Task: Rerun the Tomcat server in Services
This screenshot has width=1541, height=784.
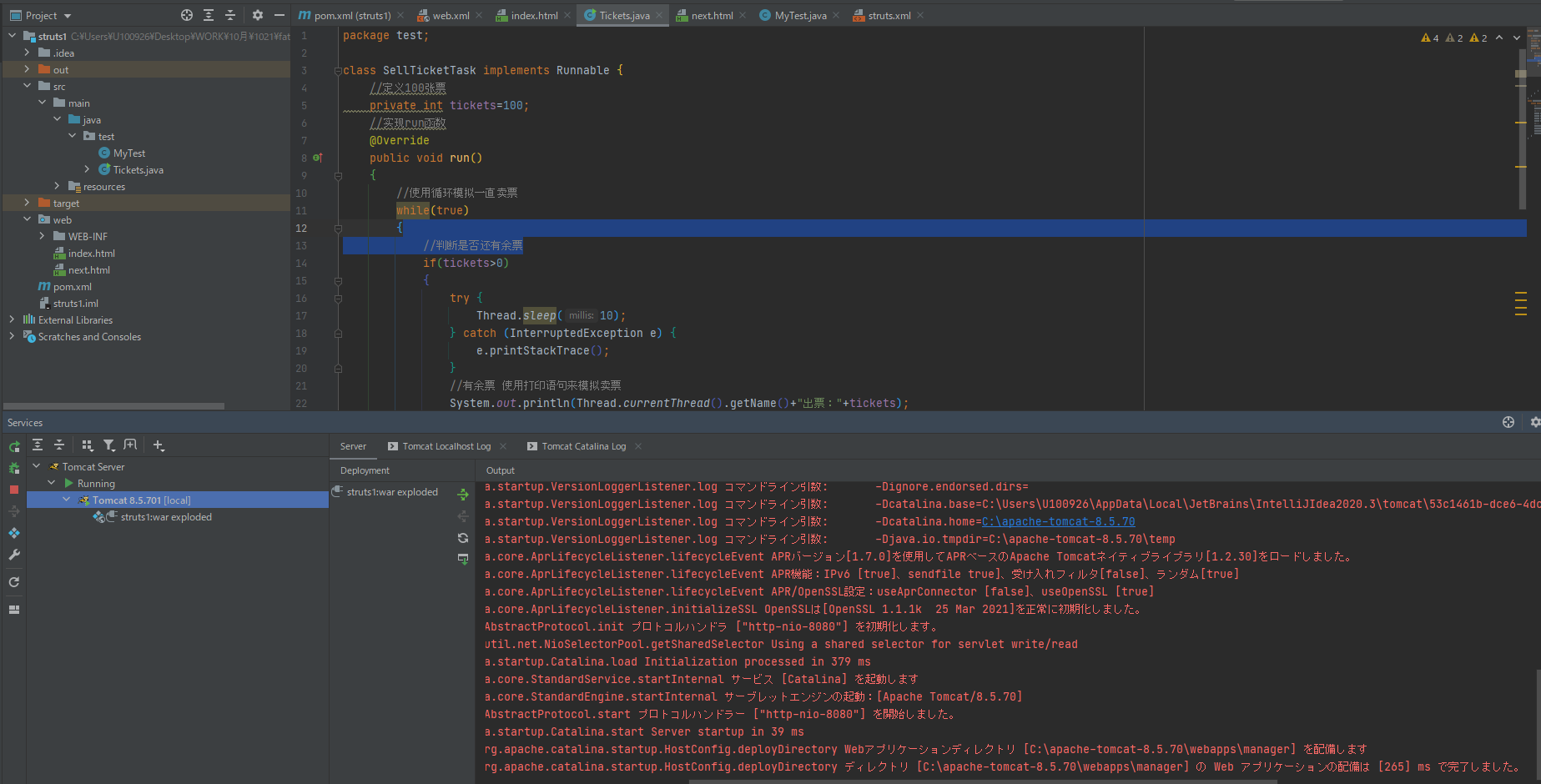Action: (14, 447)
